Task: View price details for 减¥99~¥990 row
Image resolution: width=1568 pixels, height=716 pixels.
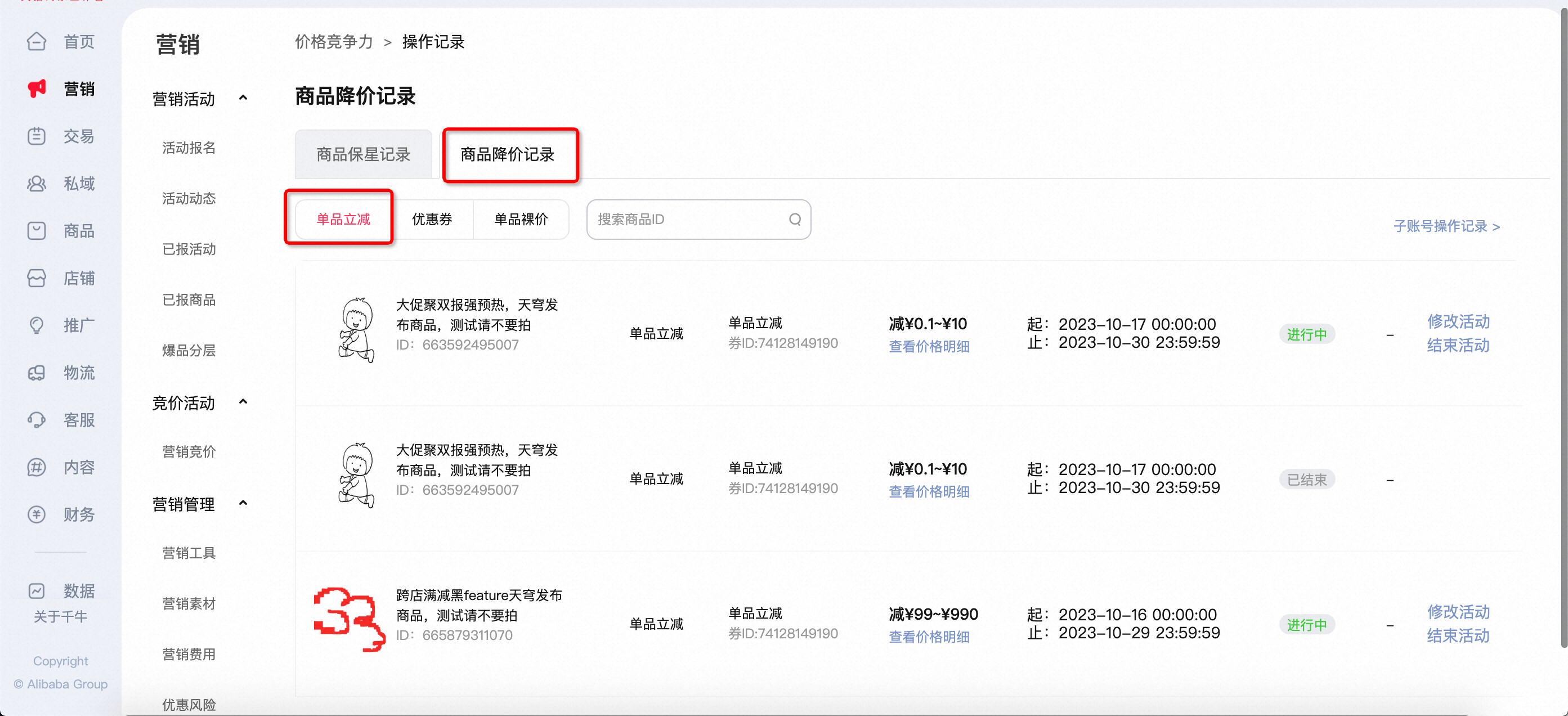Action: coord(929,637)
